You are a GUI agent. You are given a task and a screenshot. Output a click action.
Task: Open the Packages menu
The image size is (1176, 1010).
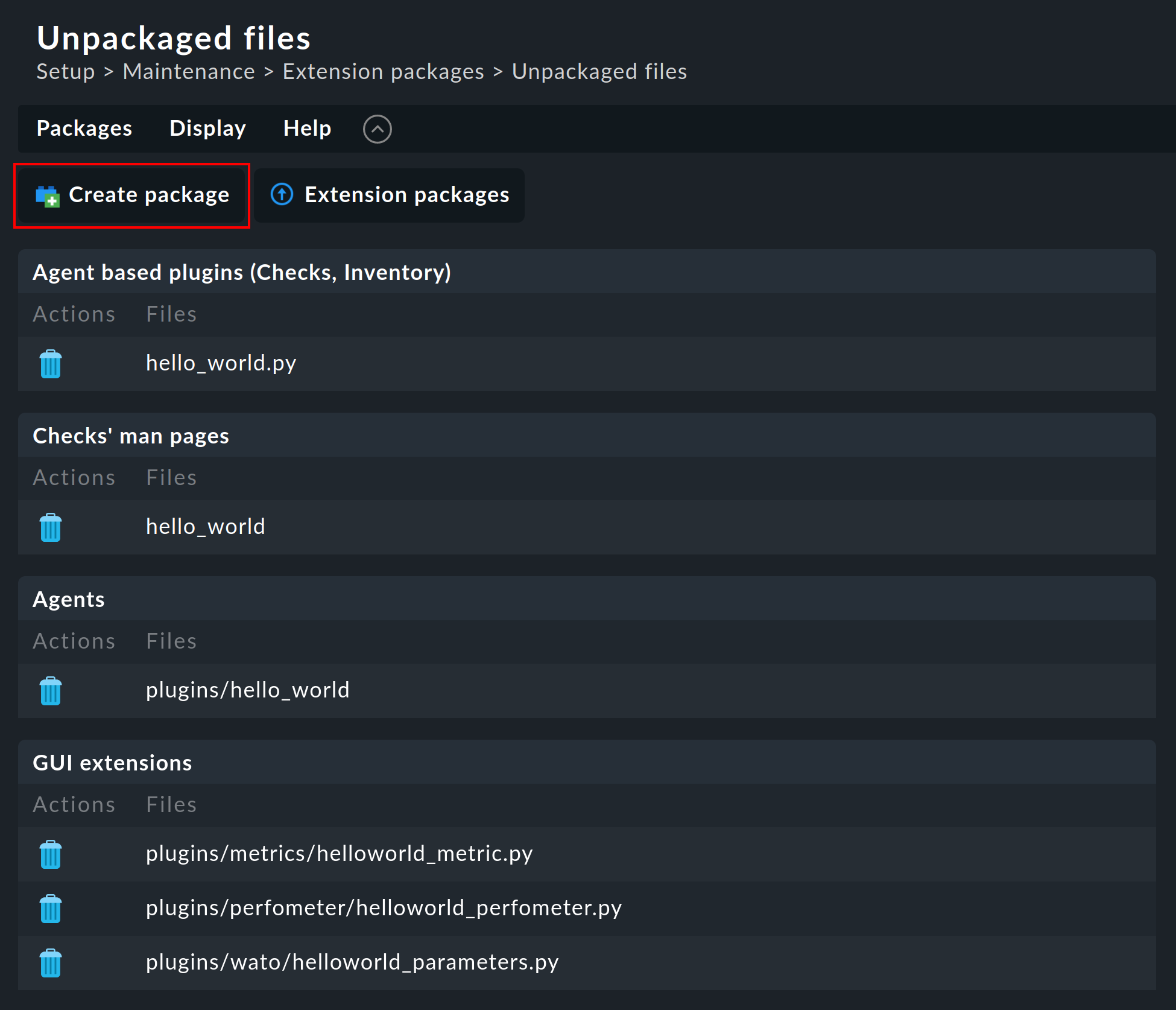tap(84, 129)
